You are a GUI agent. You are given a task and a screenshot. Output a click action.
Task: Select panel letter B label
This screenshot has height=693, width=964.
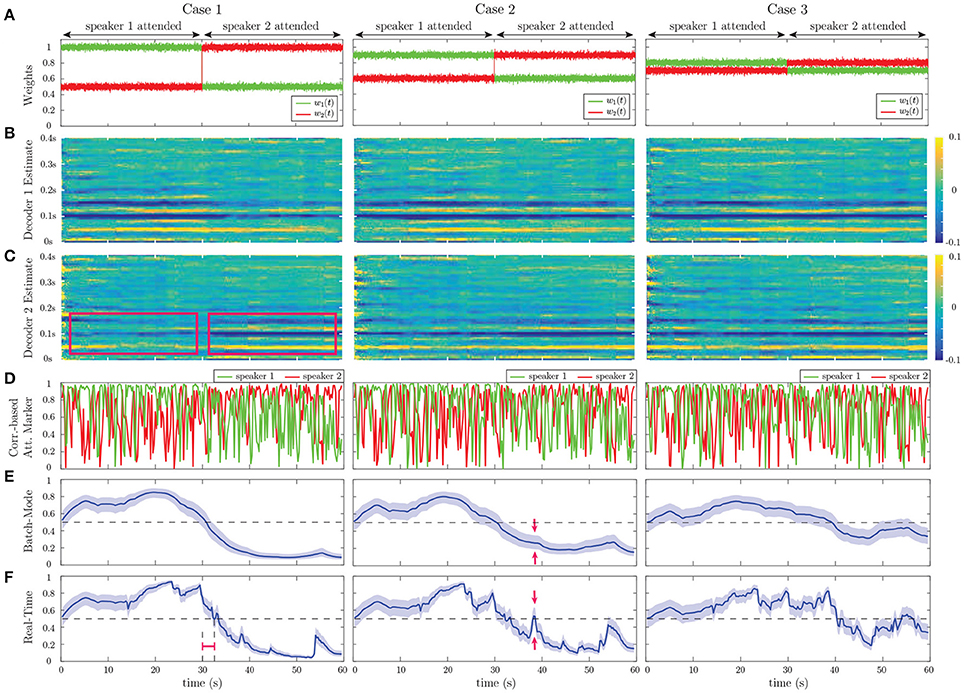9,133
